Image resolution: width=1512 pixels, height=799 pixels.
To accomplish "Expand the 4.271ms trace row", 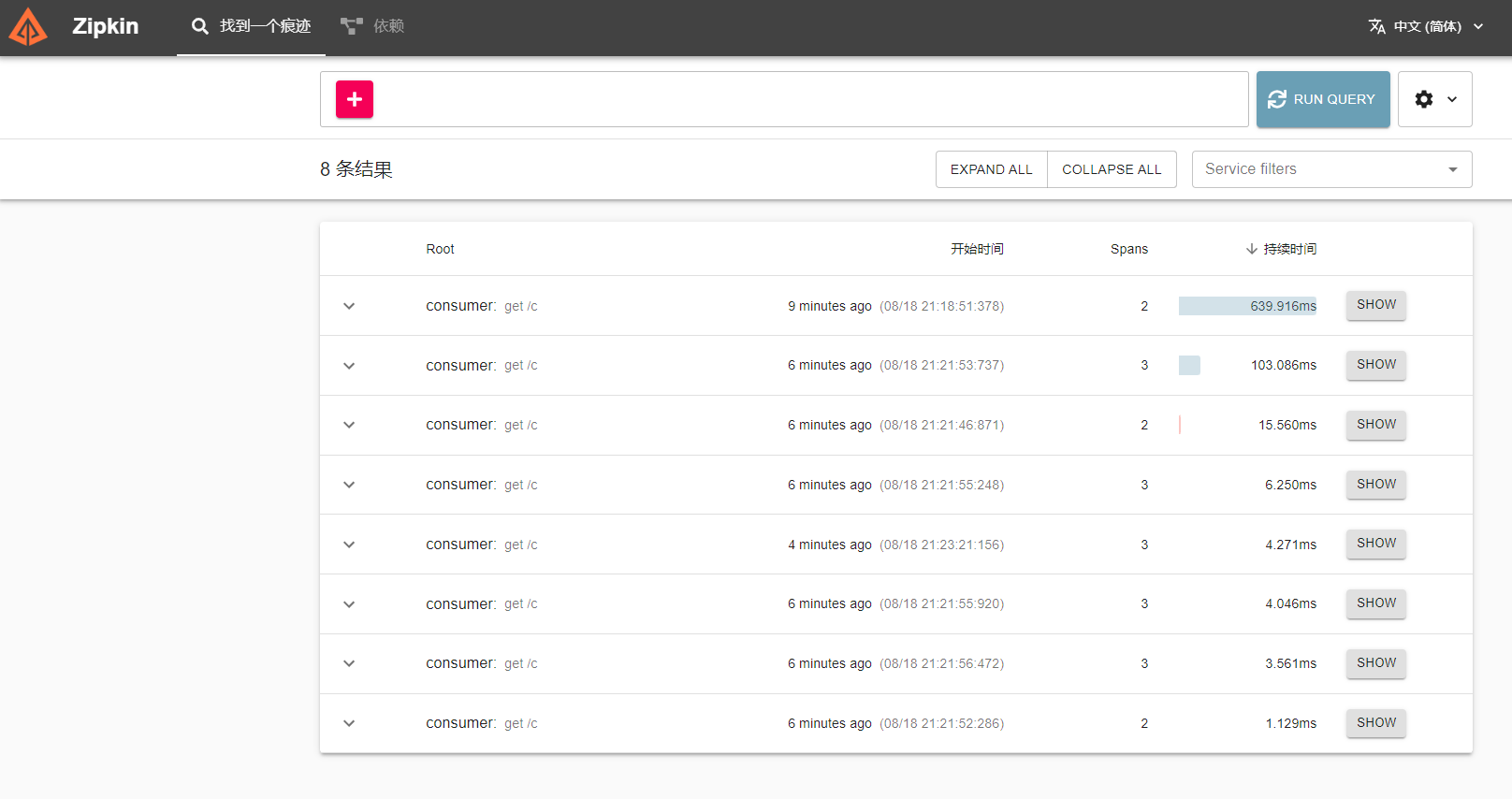I will tap(349, 545).
